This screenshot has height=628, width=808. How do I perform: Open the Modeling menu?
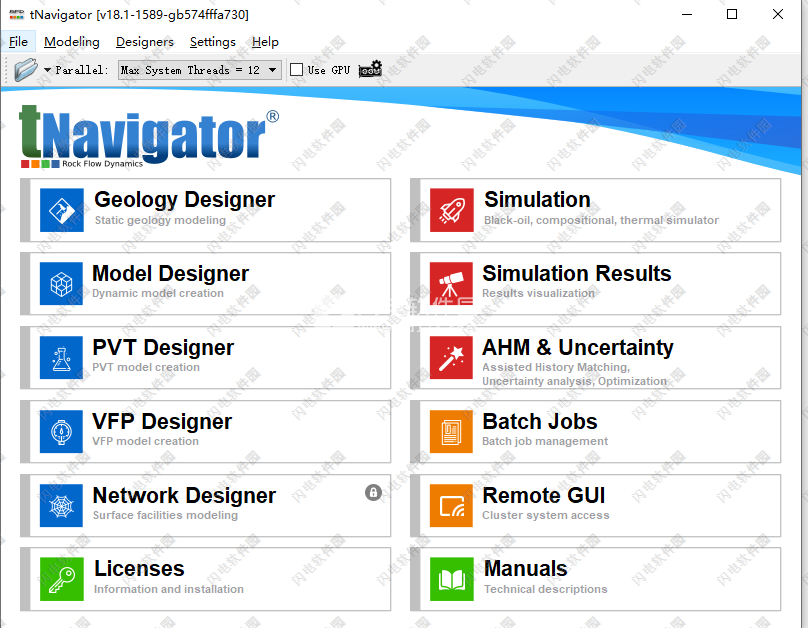[x=72, y=42]
